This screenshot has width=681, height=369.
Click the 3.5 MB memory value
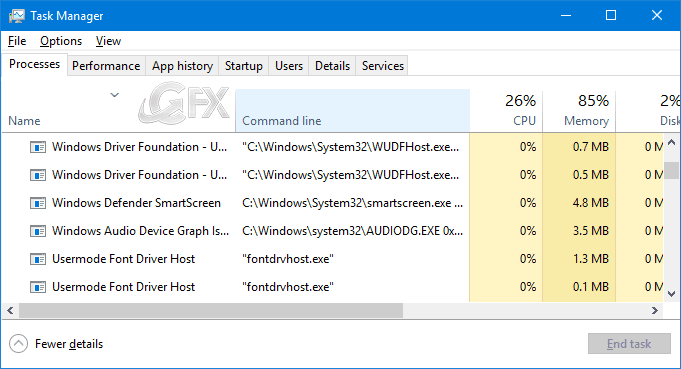point(591,231)
